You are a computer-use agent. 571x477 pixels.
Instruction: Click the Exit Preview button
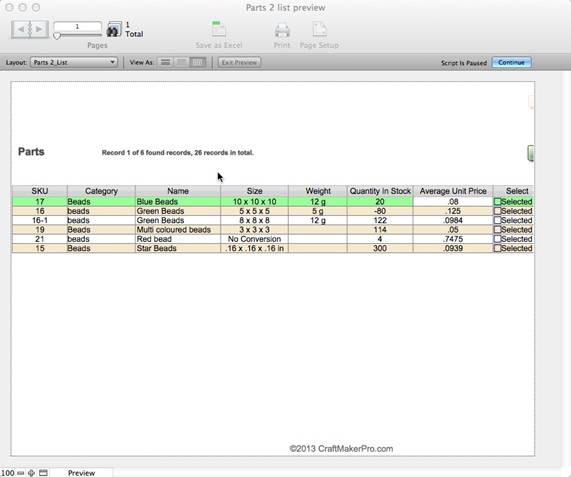click(x=239, y=62)
